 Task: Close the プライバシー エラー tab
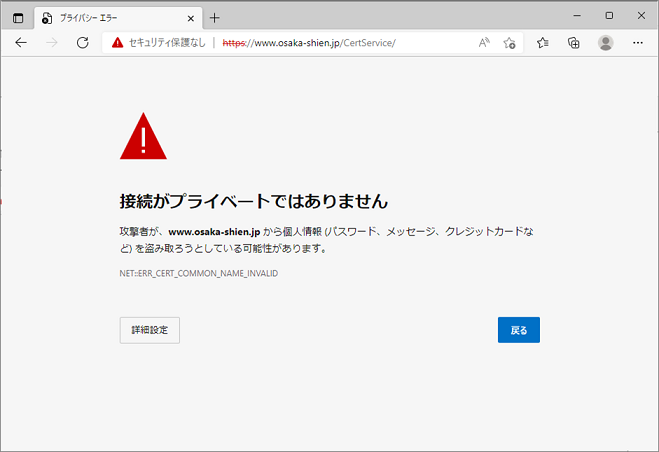(x=190, y=19)
